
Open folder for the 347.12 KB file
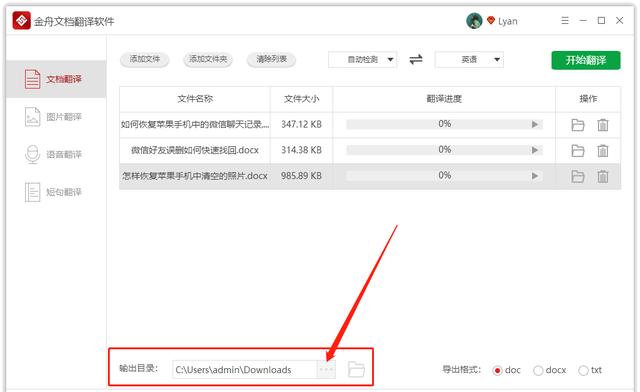pyautogui.click(x=578, y=125)
